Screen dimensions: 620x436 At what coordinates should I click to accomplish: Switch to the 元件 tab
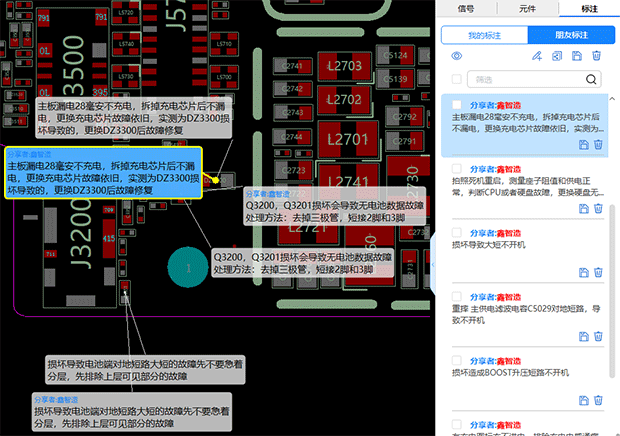pyautogui.click(x=527, y=8)
